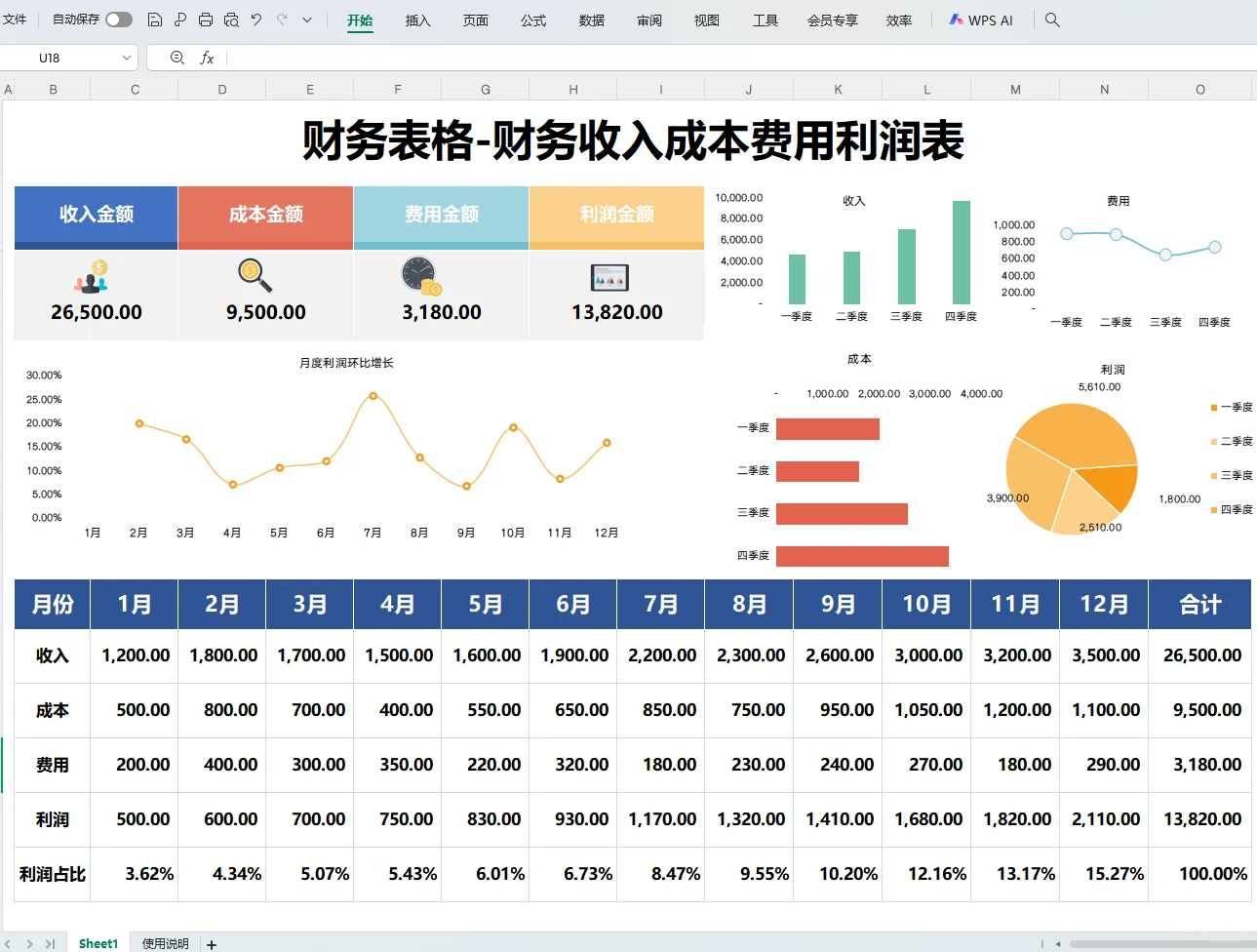Image resolution: width=1257 pixels, height=952 pixels.
Task: Open the 文件 file menu
Action: [15, 20]
